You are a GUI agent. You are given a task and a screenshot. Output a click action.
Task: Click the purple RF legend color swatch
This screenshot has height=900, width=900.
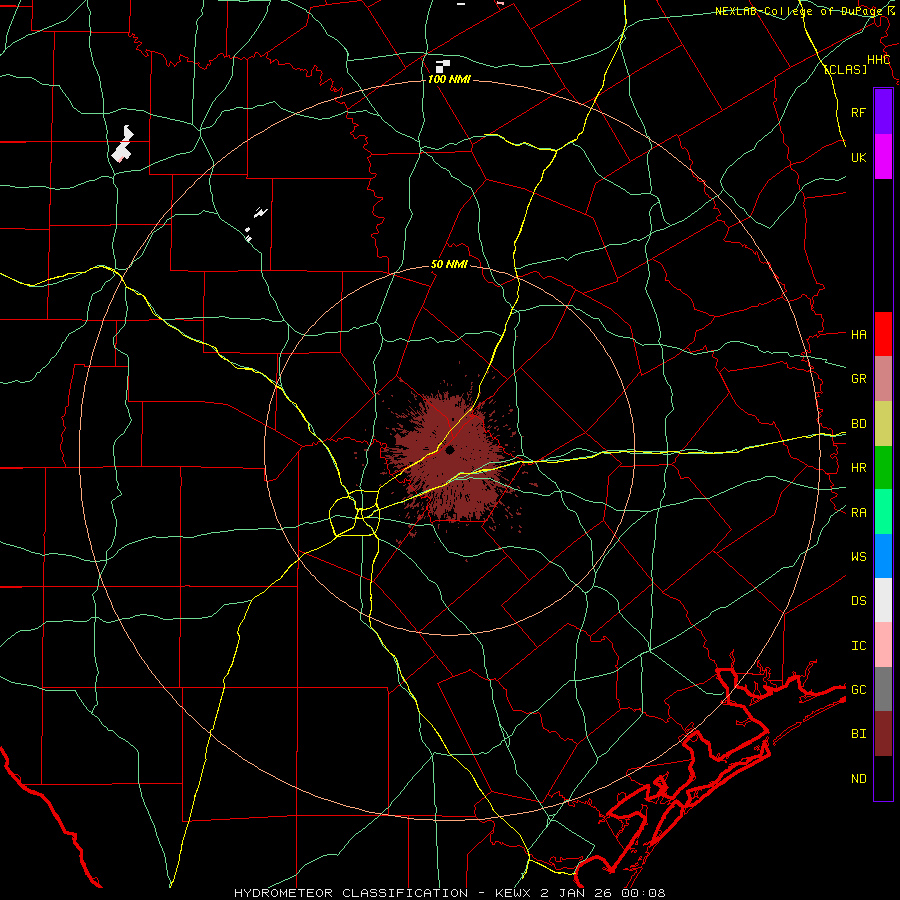click(x=883, y=112)
